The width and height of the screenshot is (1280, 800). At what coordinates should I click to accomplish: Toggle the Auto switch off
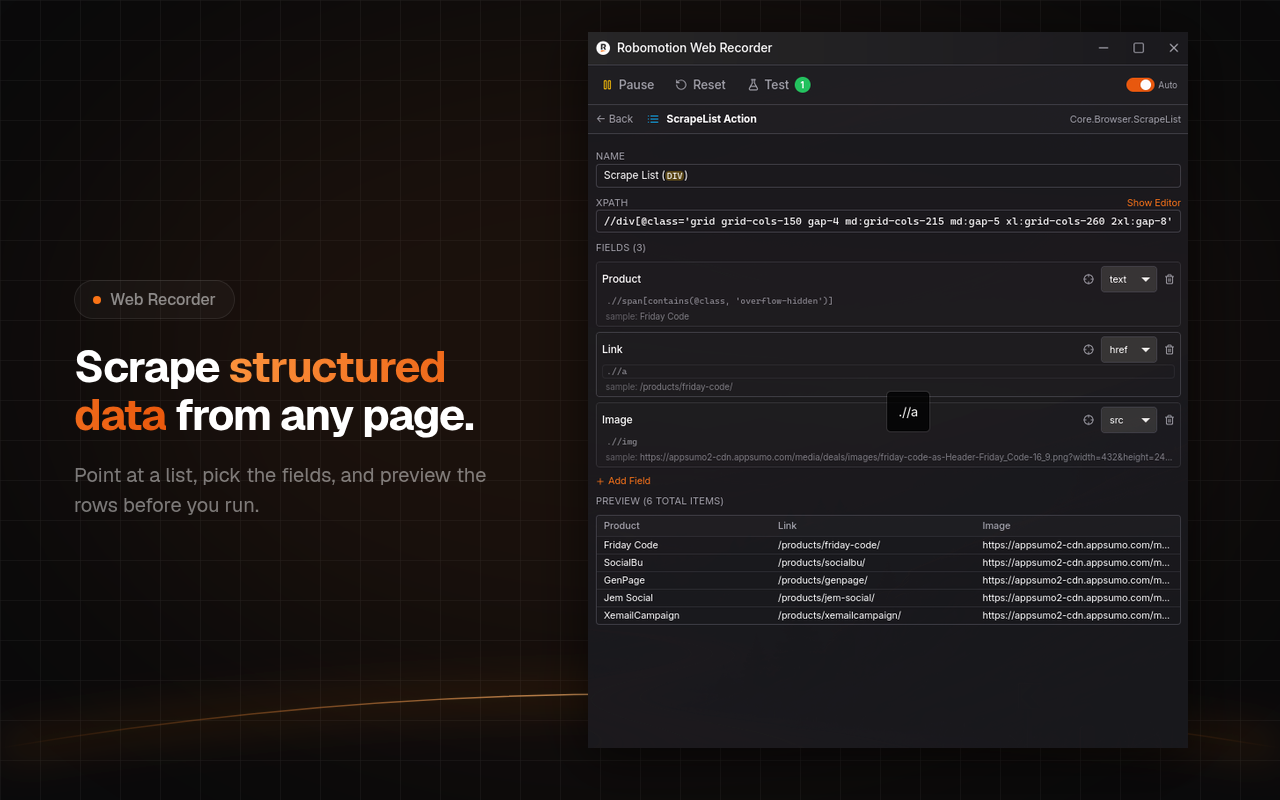pyautogui.click(x=1140, y=85)
